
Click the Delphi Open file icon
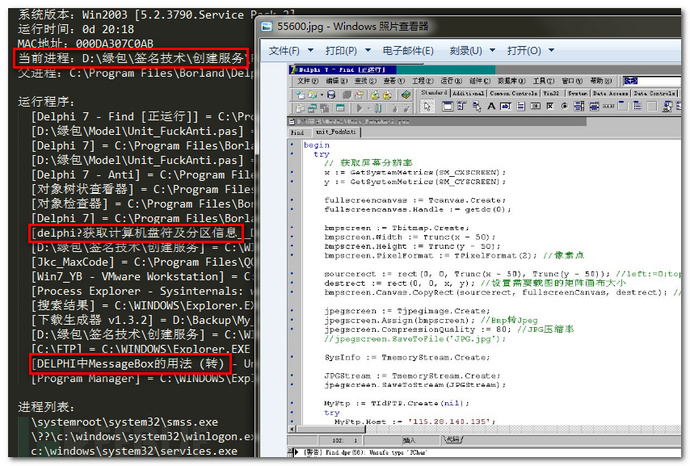pyautogui.click(x=312, y=95)
